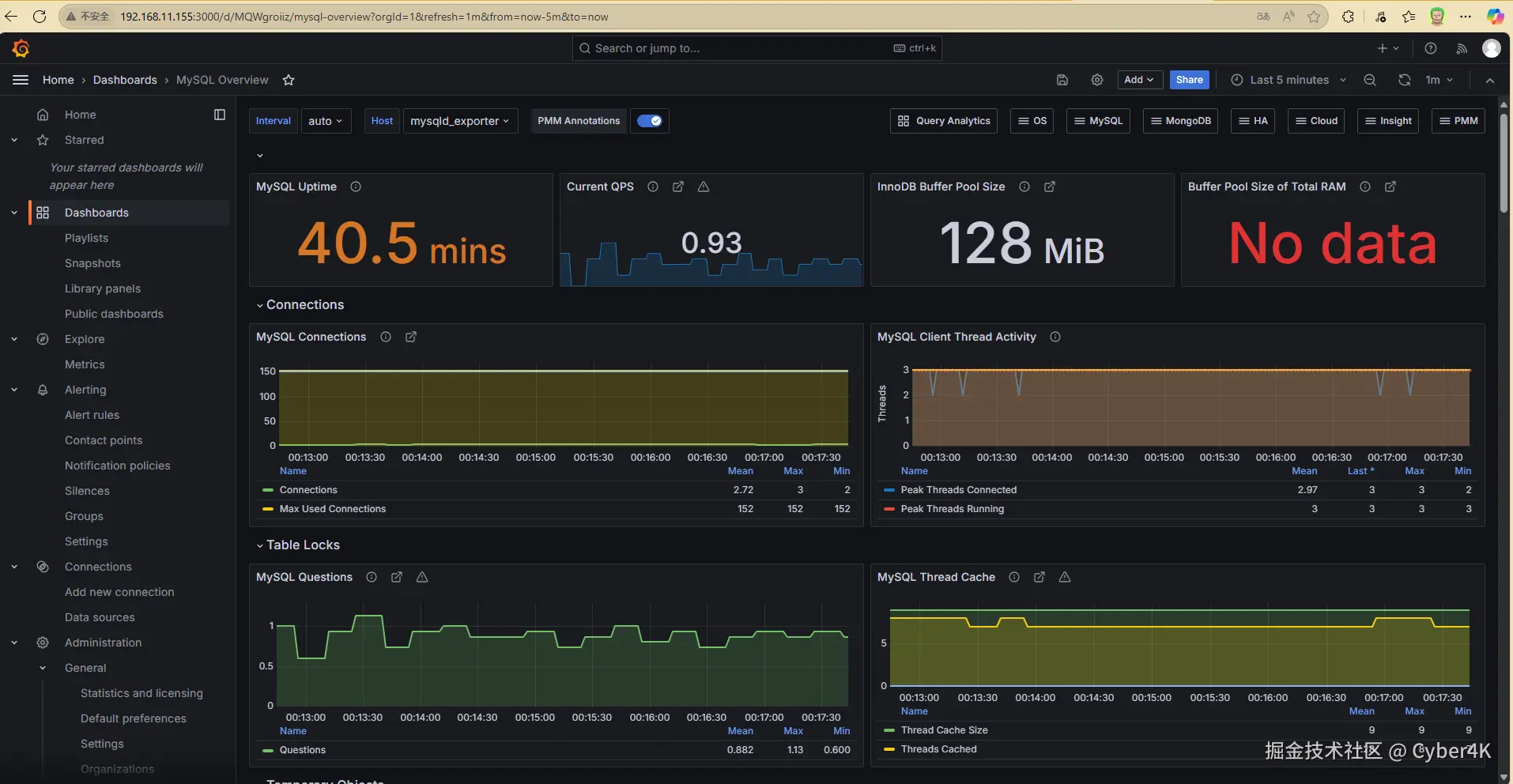
Task: Click the zoom out time range icon
Action: (1370, 80)
